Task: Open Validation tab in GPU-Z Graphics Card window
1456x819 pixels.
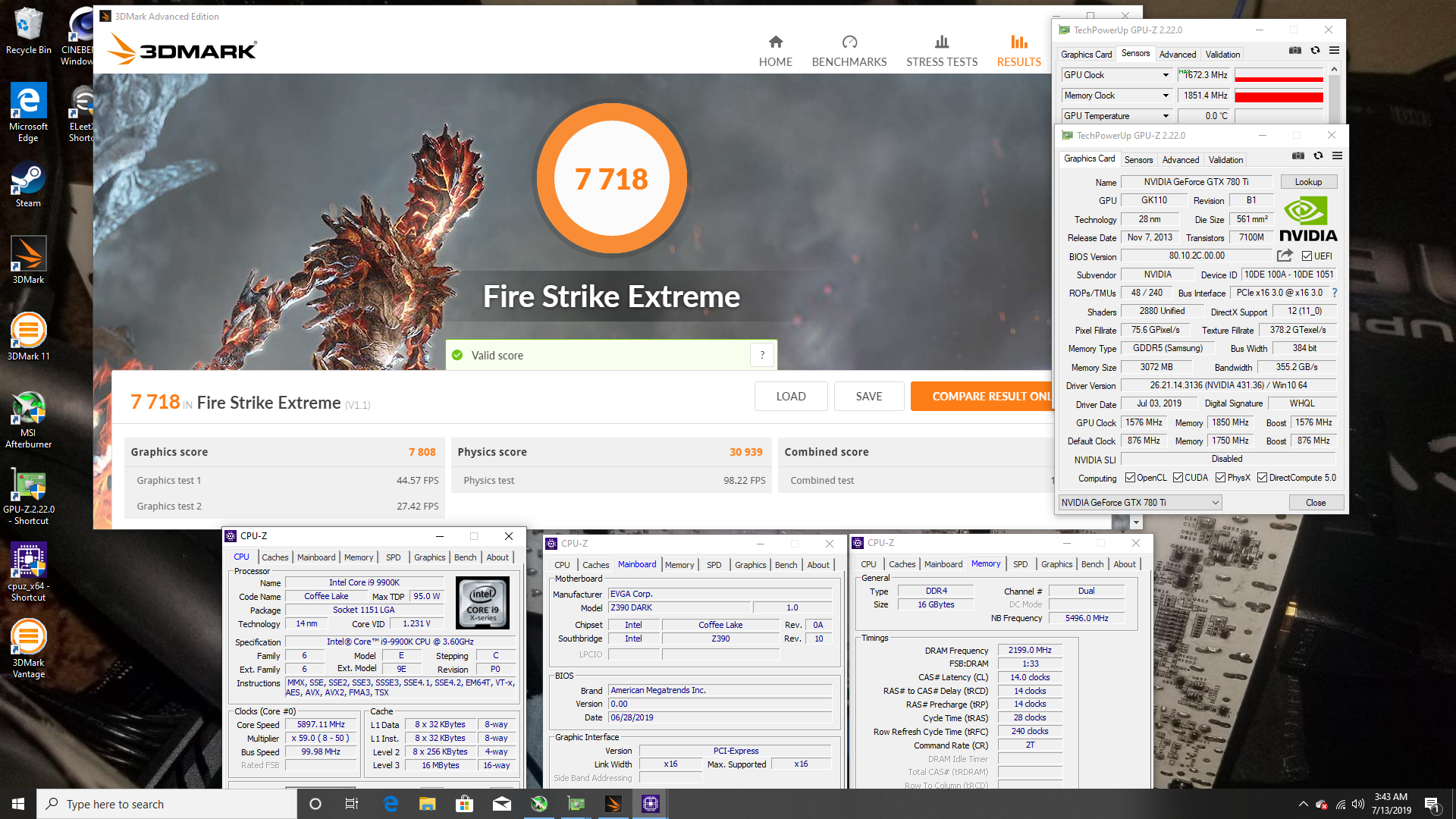Action: tap(1225, 160)
